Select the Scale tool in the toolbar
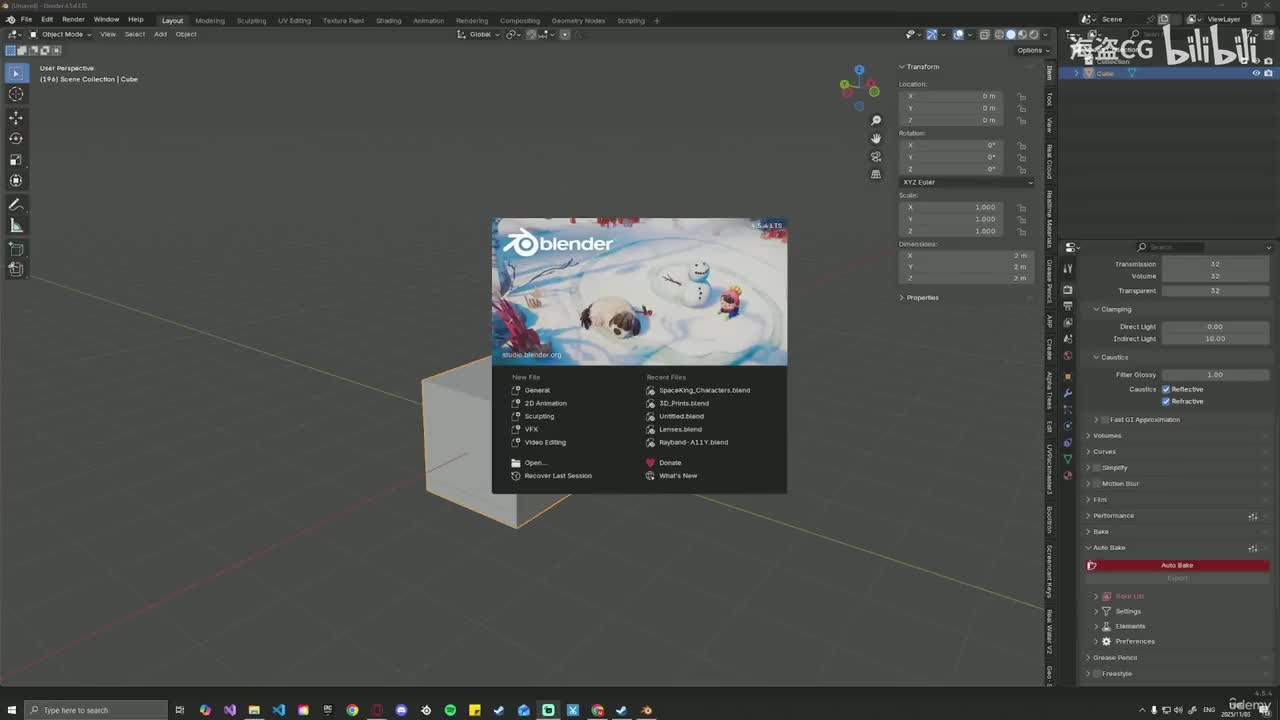The image size is (1280, 720). (x=16, y=160)
